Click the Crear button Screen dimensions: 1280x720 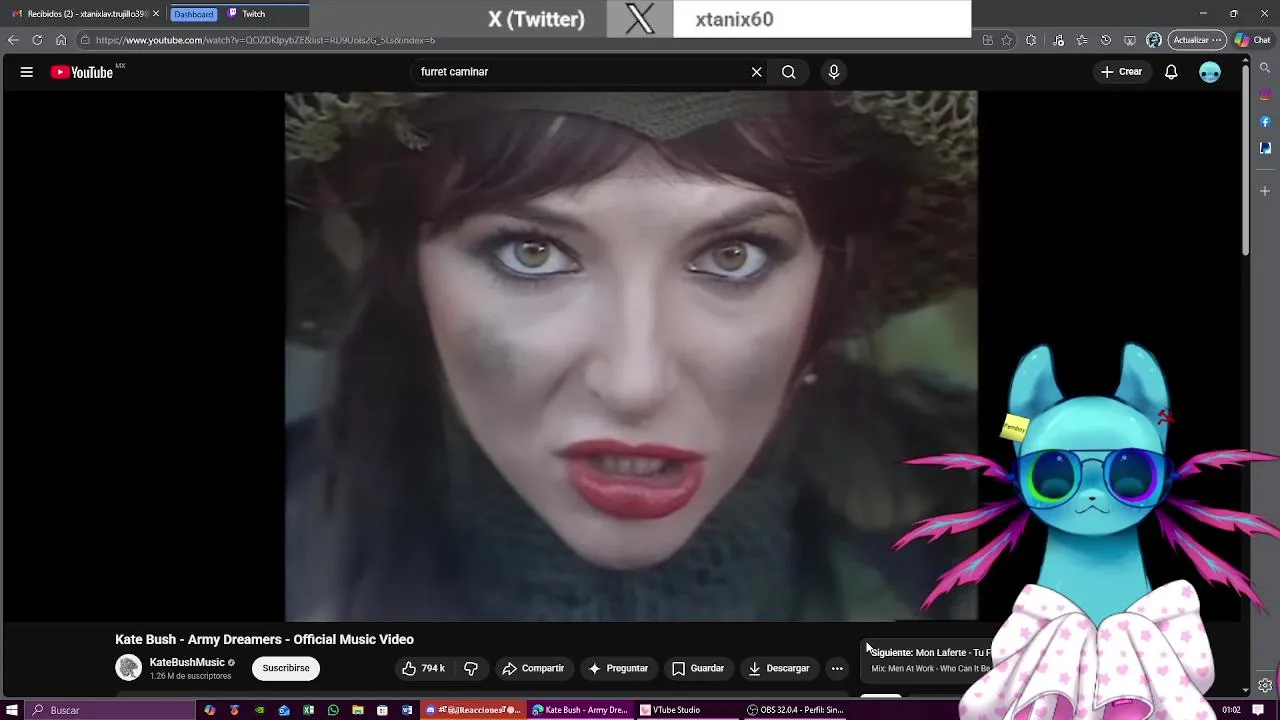[x=1121, y=72]
